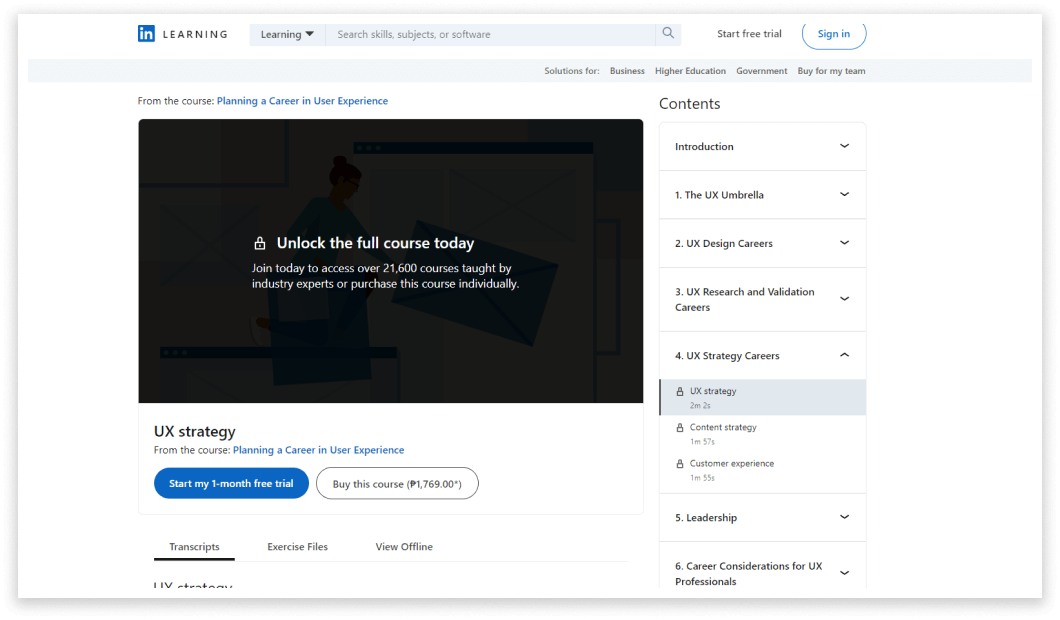This screenshot has width=1060, height=620.
Task: Click Start free trial in header
Action: (749, 34)
